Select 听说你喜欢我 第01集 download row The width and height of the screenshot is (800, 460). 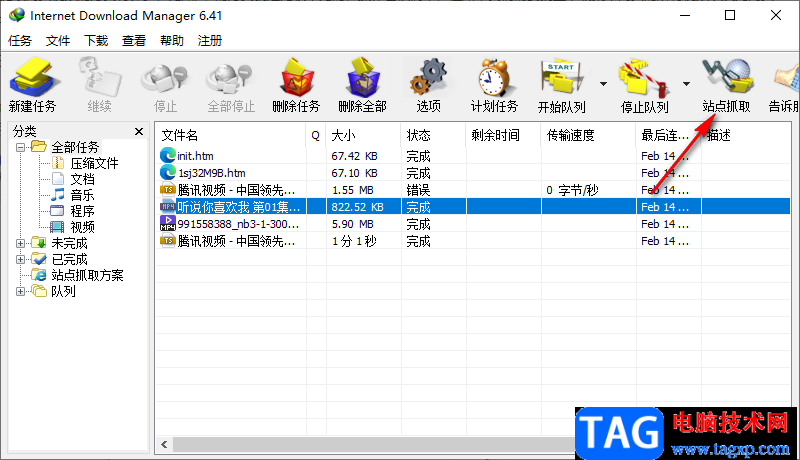pyautogui.click(x=473, y=207)
